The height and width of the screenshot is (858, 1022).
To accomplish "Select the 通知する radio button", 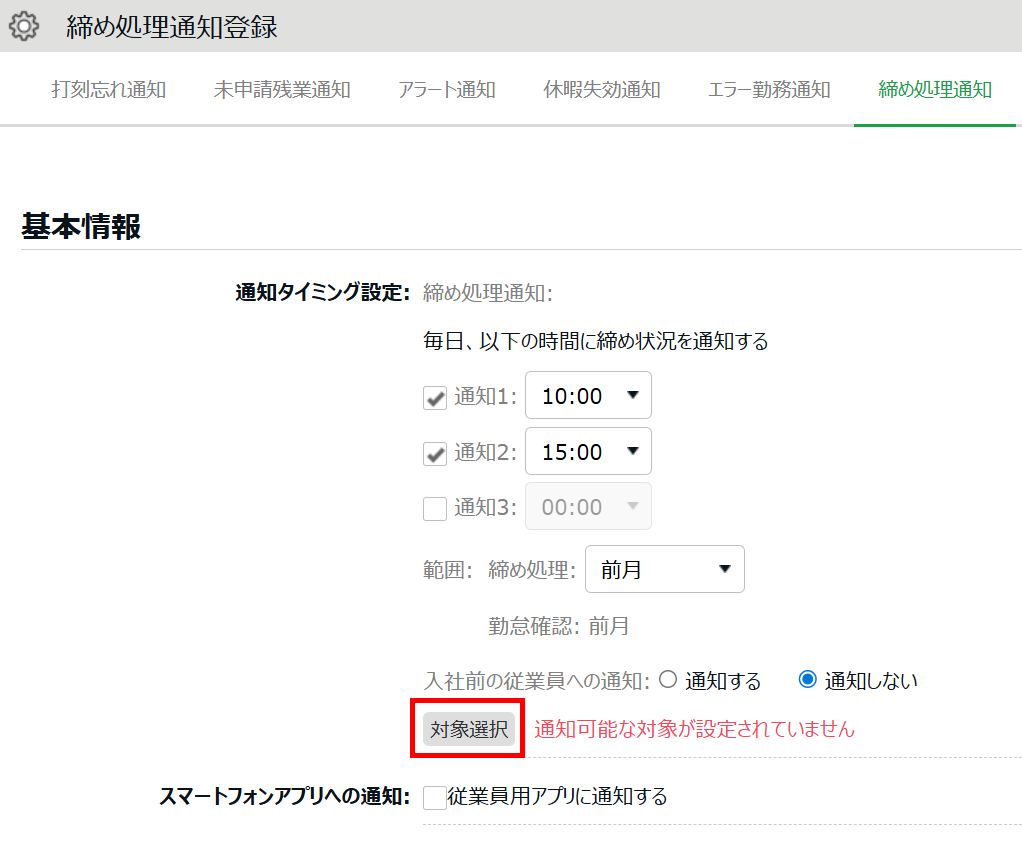I will 667,679.
